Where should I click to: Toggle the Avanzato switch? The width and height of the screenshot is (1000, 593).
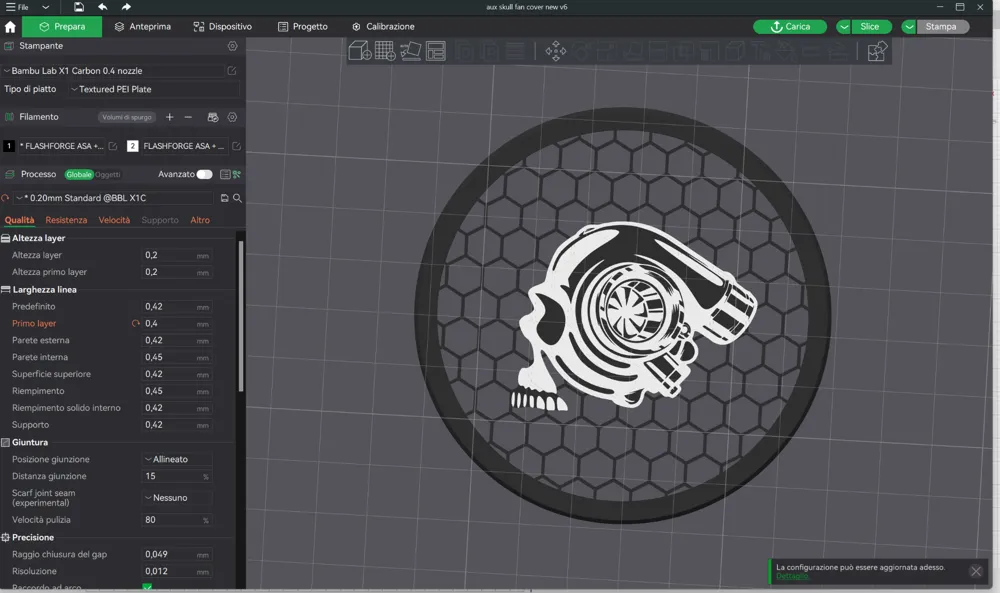pyautogui.click(x=204, y=175)
